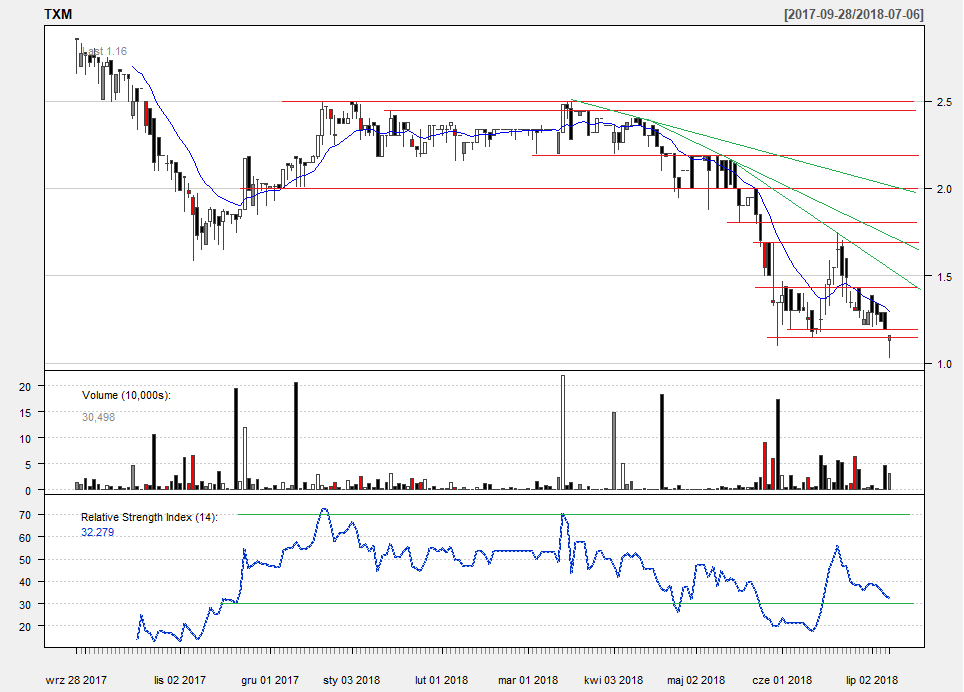Click the 'mar 01 2018' date label
Viewport: 964px width, 692px height.
[528, 680]
